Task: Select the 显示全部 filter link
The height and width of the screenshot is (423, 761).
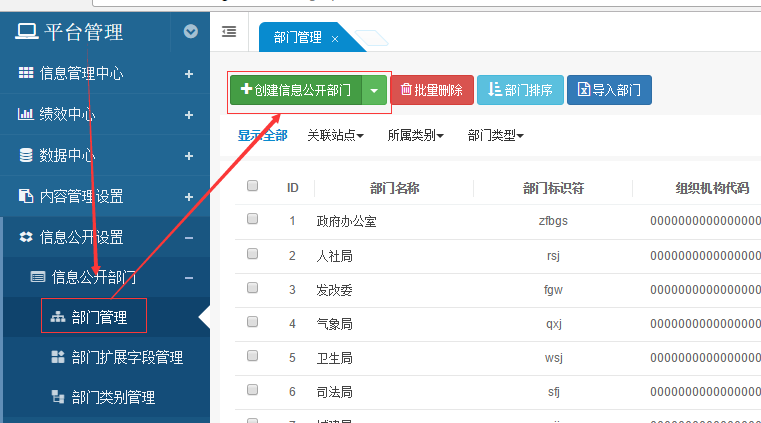Action: [262, 135]
